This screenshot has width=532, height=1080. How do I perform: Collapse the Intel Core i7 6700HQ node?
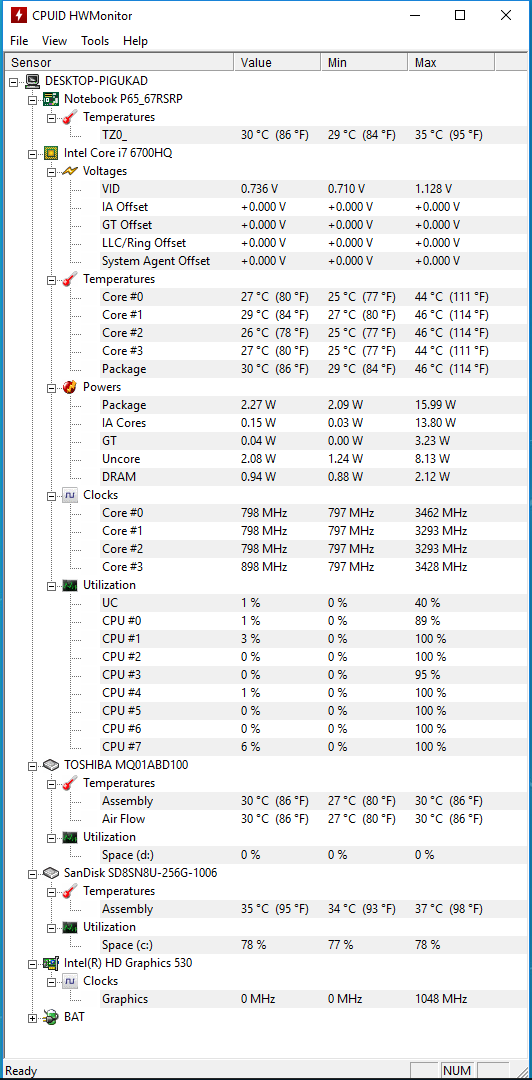tap(32, 154)
